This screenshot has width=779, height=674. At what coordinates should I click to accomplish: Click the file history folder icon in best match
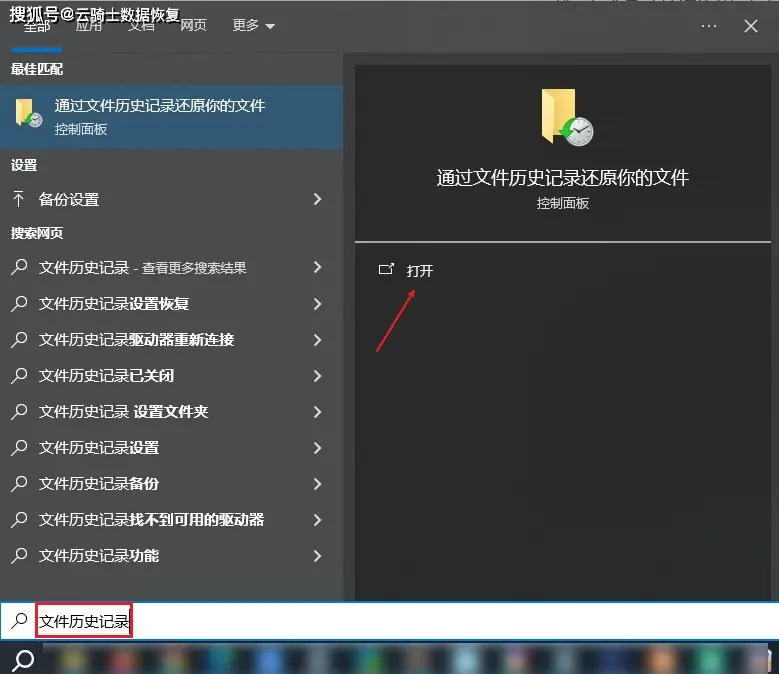[28, 113]
